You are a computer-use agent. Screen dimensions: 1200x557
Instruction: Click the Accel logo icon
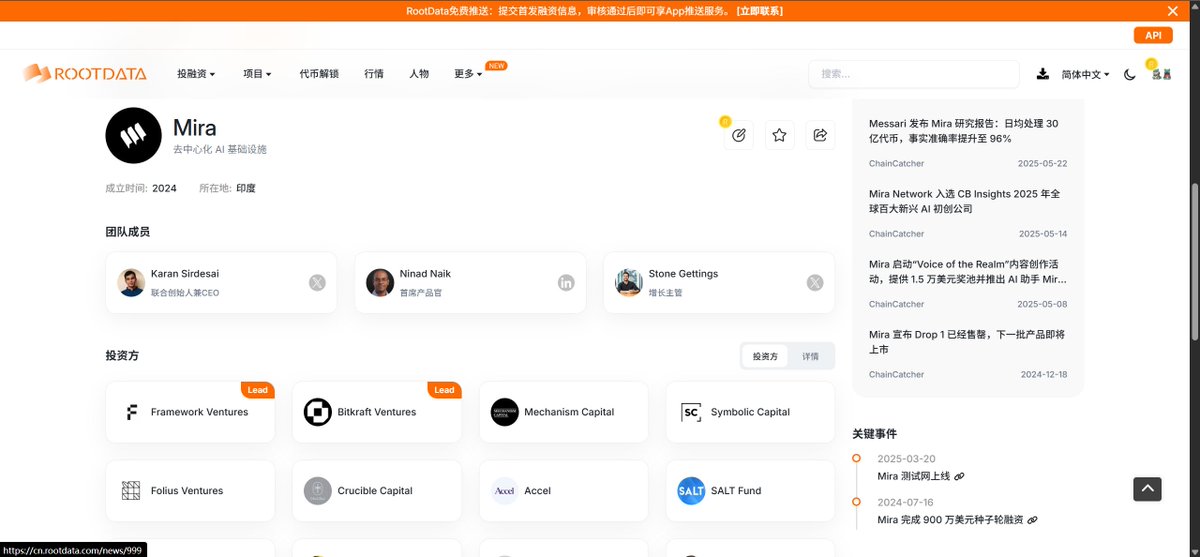click(505, 491)
